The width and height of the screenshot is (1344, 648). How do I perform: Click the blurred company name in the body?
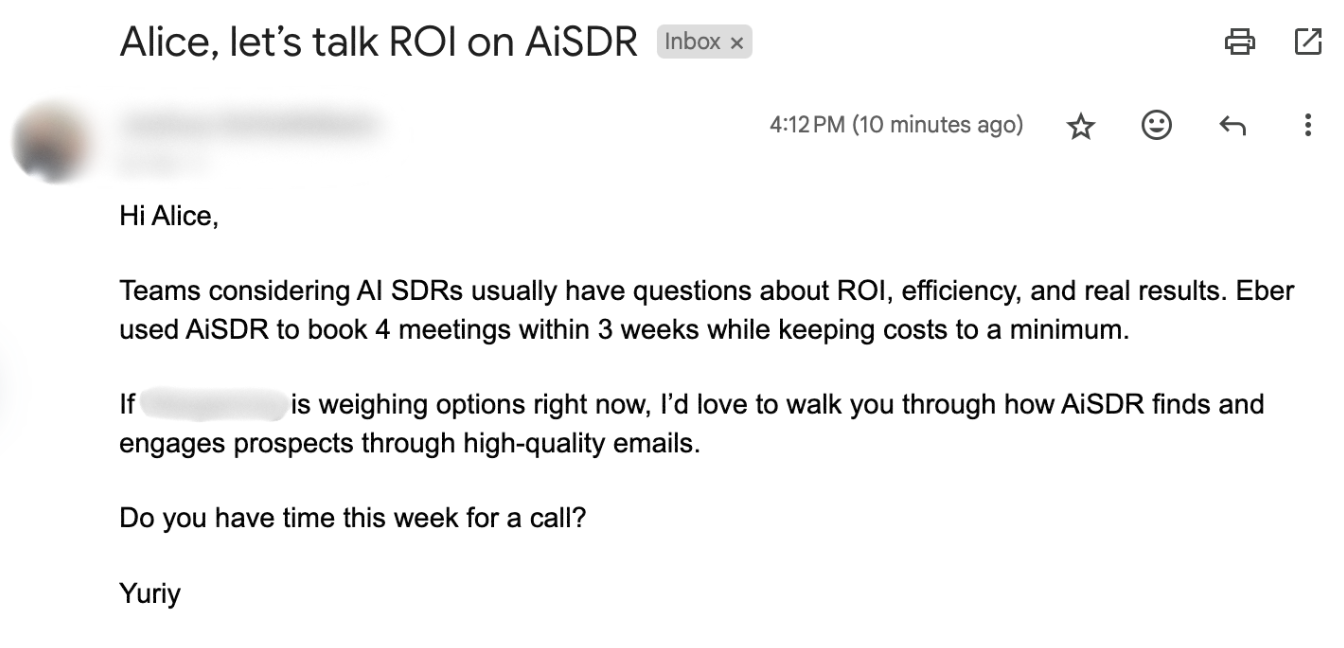click(213, 405)
